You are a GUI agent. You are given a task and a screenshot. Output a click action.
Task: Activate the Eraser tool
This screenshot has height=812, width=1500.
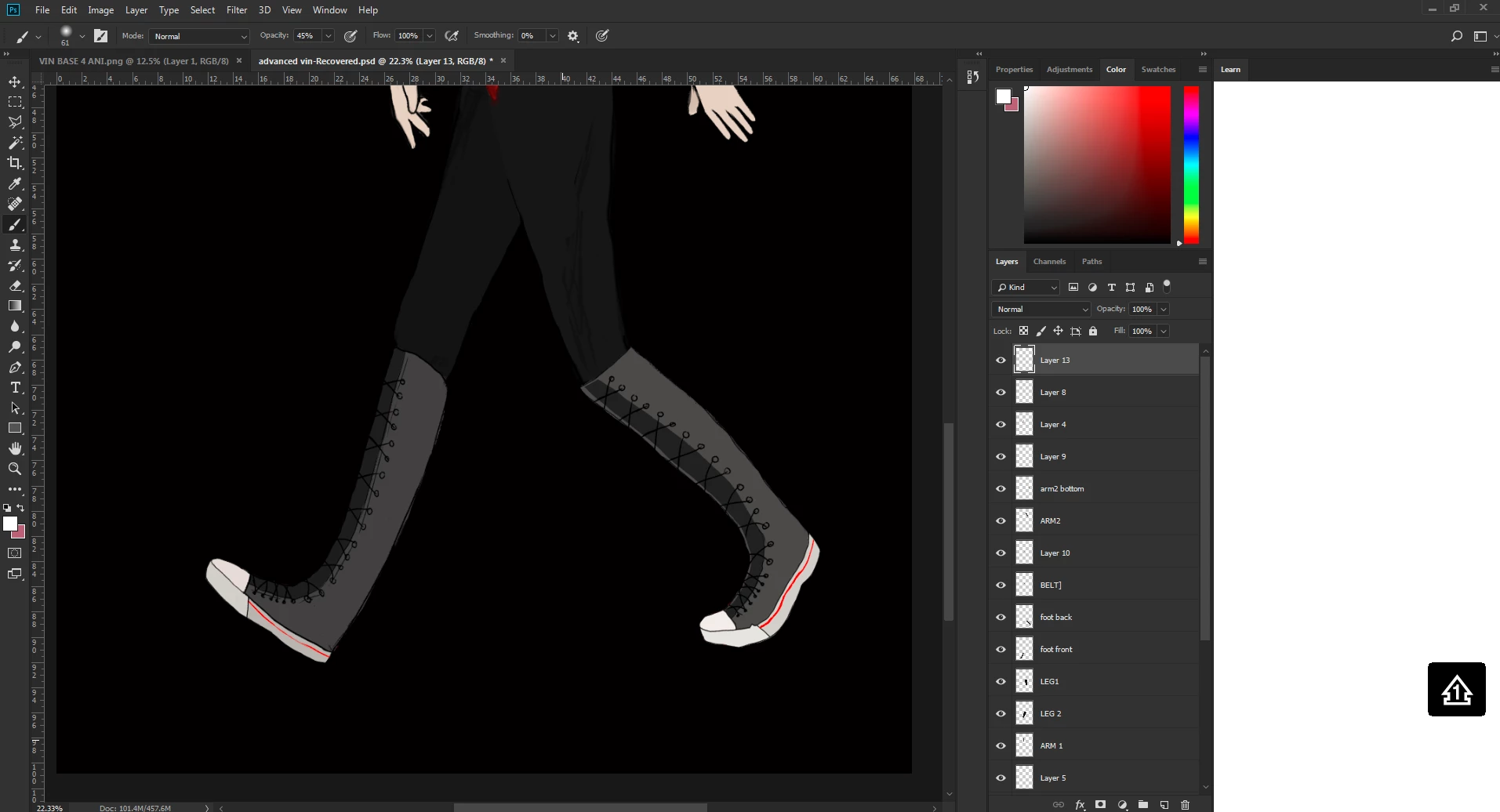15,286
